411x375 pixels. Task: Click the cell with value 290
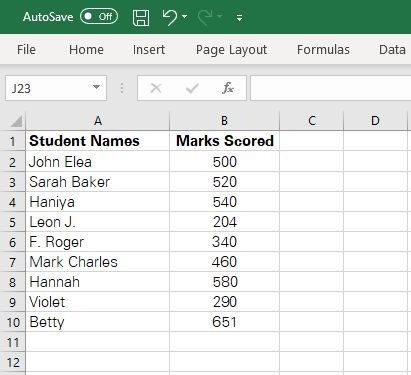tap(224, 302)
